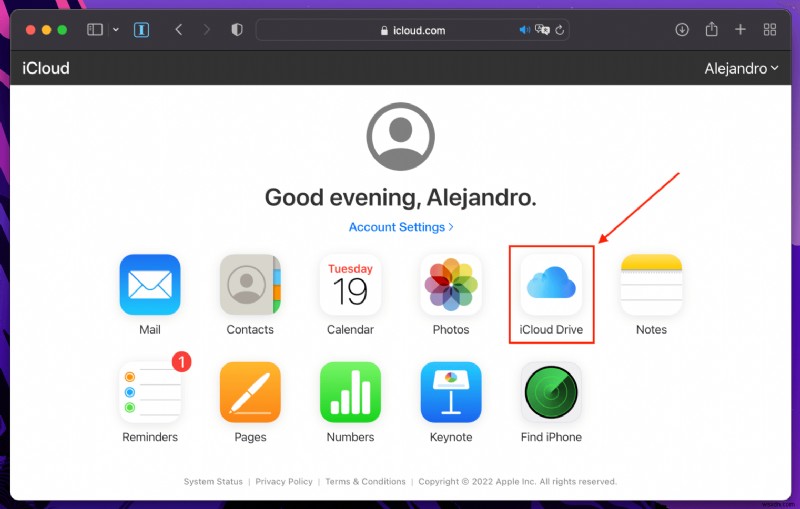Click the profile avatar picture
This screenshot has width=800, height=509.
point(401,136)
